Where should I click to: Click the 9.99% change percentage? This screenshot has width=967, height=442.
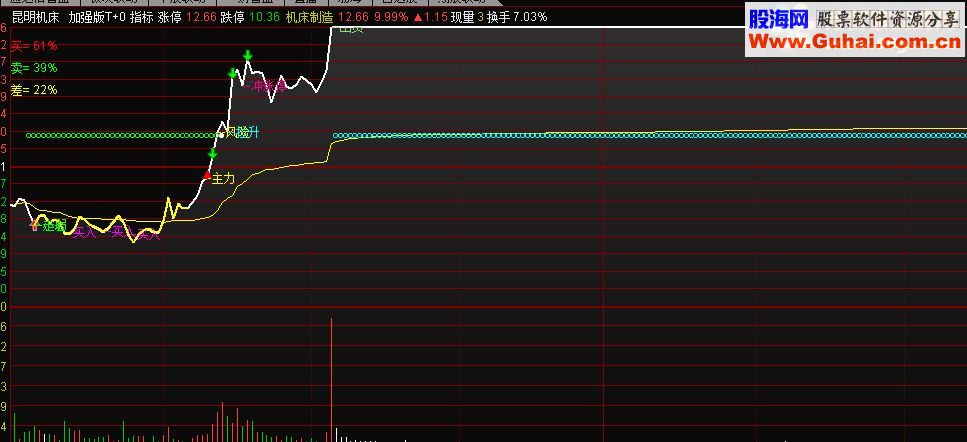pos(392,17)
